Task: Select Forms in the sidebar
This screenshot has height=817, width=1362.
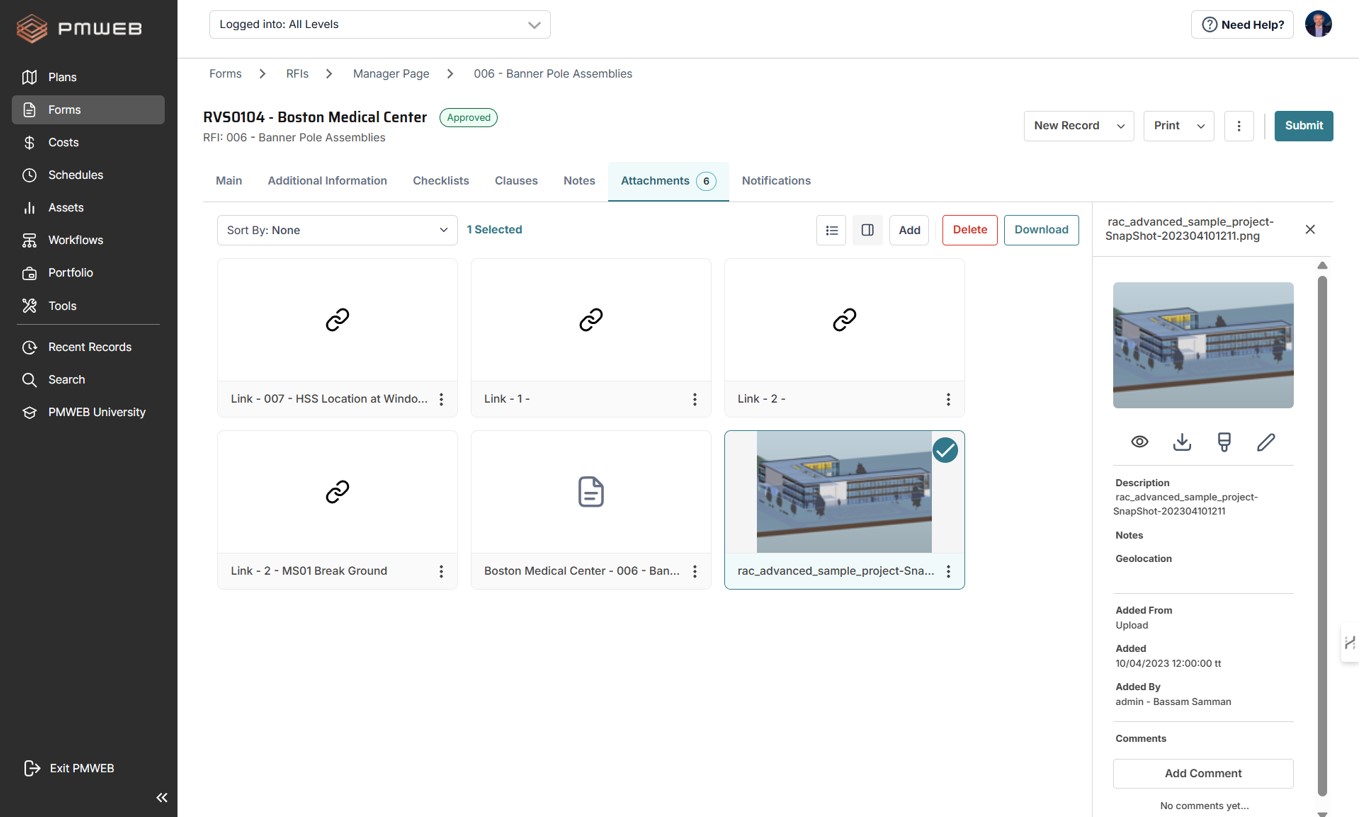Action: [88, 110]
